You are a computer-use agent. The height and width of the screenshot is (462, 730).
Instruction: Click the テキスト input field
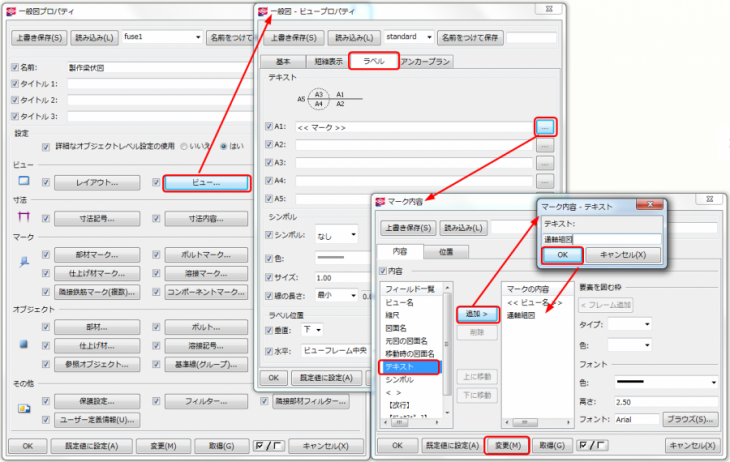602,239
